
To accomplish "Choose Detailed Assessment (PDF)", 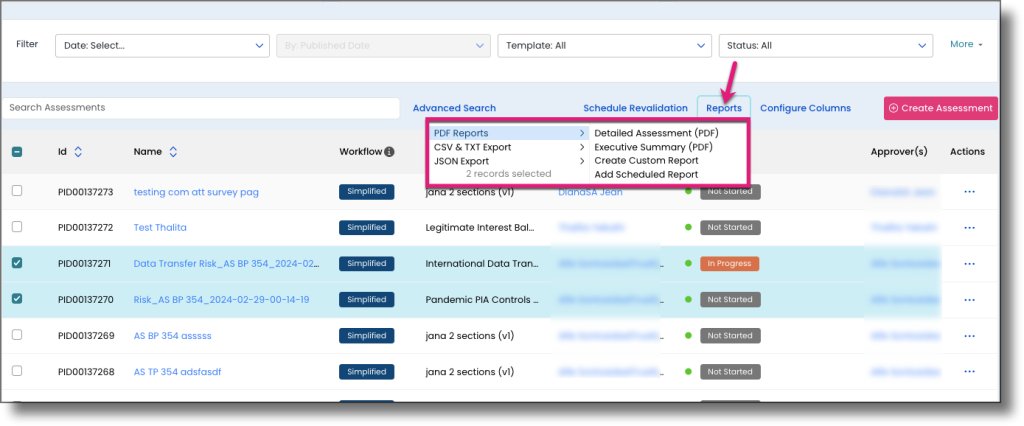I will click(x=656, y=133).
